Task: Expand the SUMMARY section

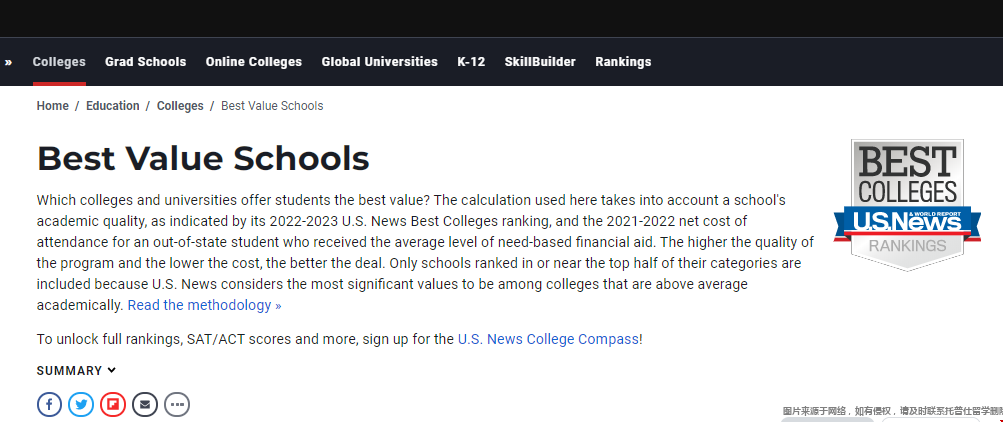Action: 76,371
